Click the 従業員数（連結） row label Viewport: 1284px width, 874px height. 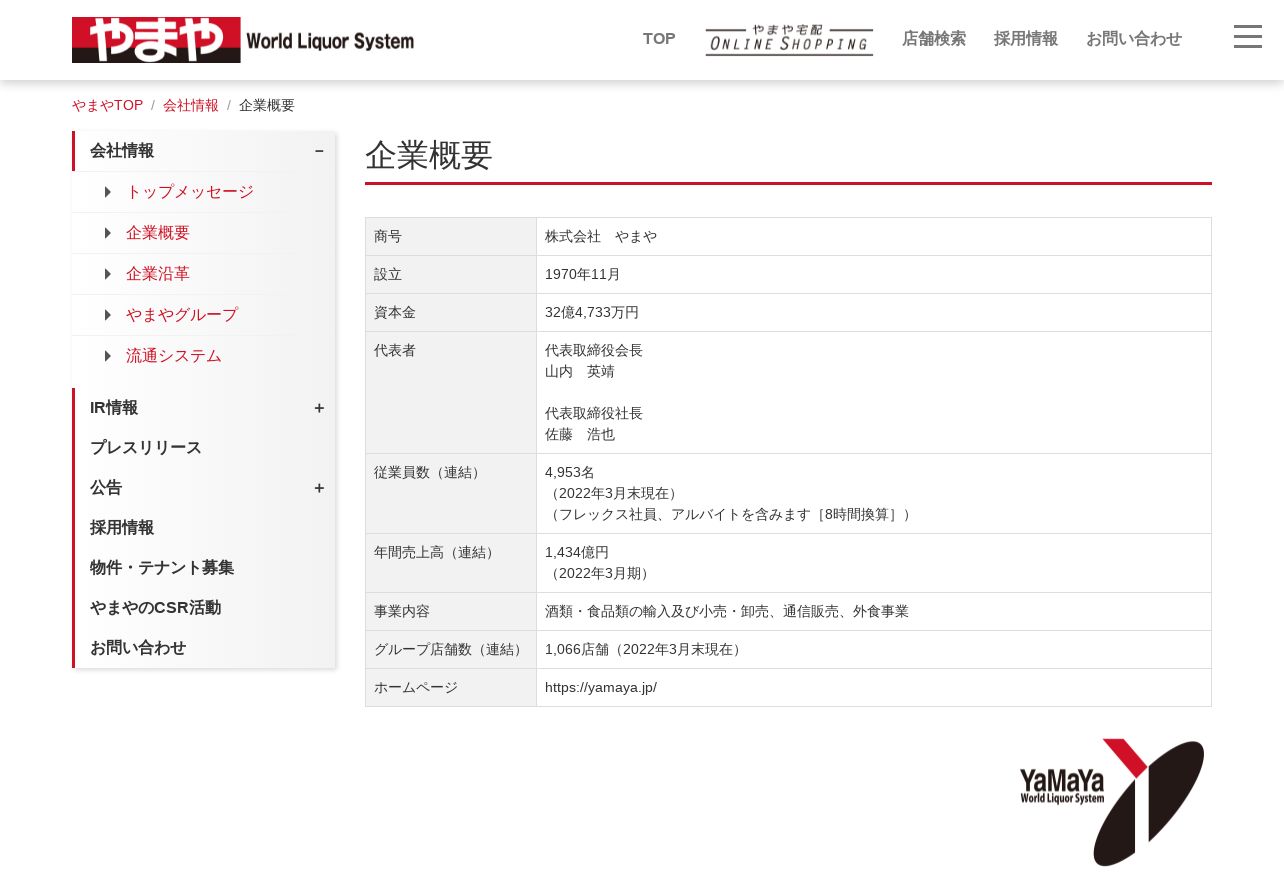(x=430, y=473)
